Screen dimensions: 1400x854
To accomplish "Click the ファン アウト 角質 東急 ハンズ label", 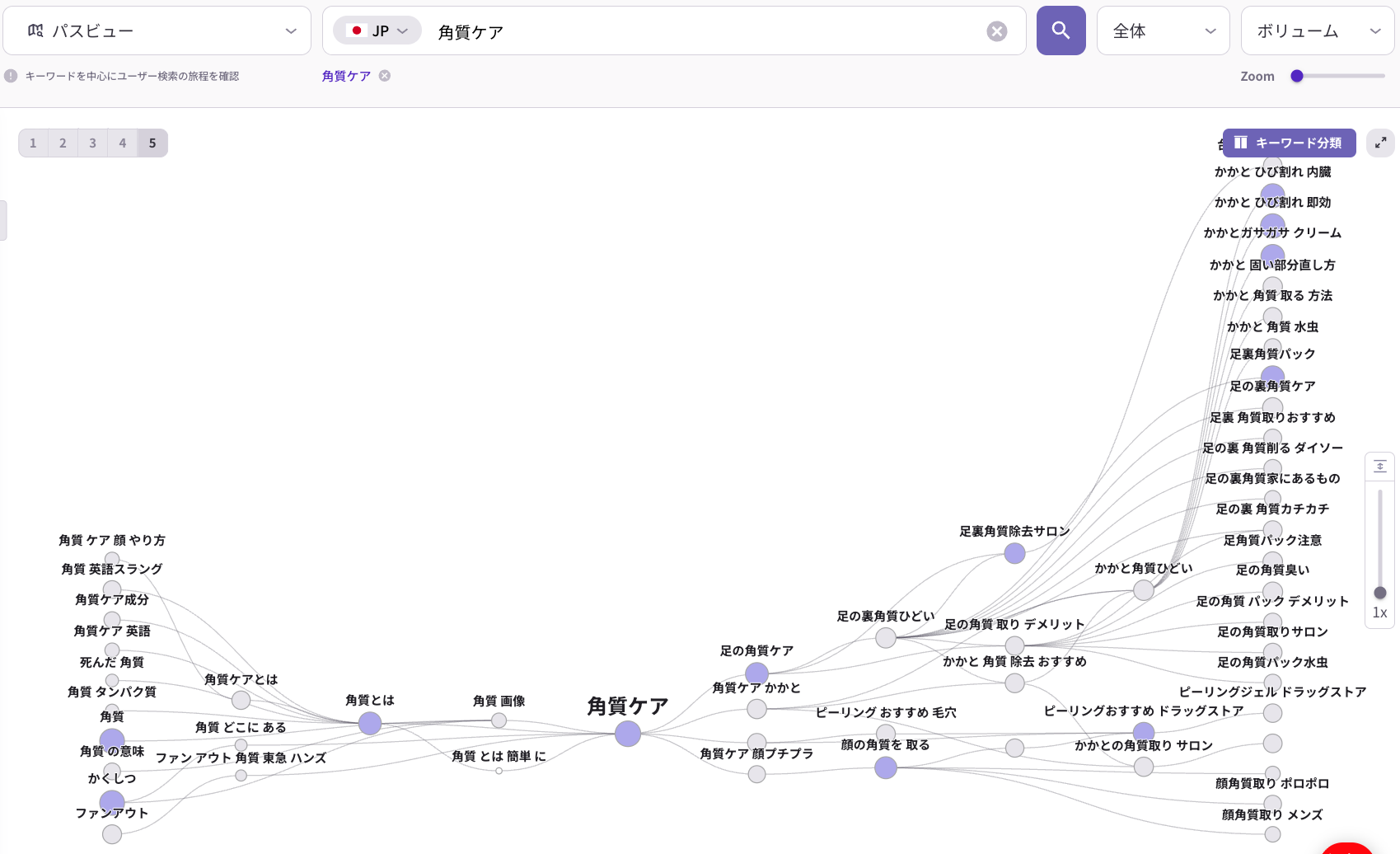I will (x=241, y=758).
